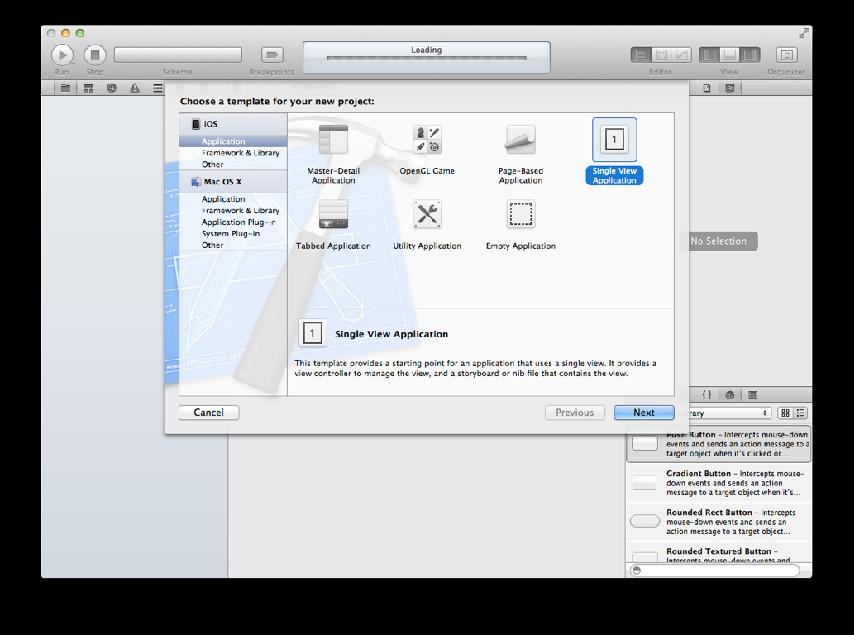Select Application Plug-in category
The height and width of the screenshot is (635, 854).
point(233,222)
